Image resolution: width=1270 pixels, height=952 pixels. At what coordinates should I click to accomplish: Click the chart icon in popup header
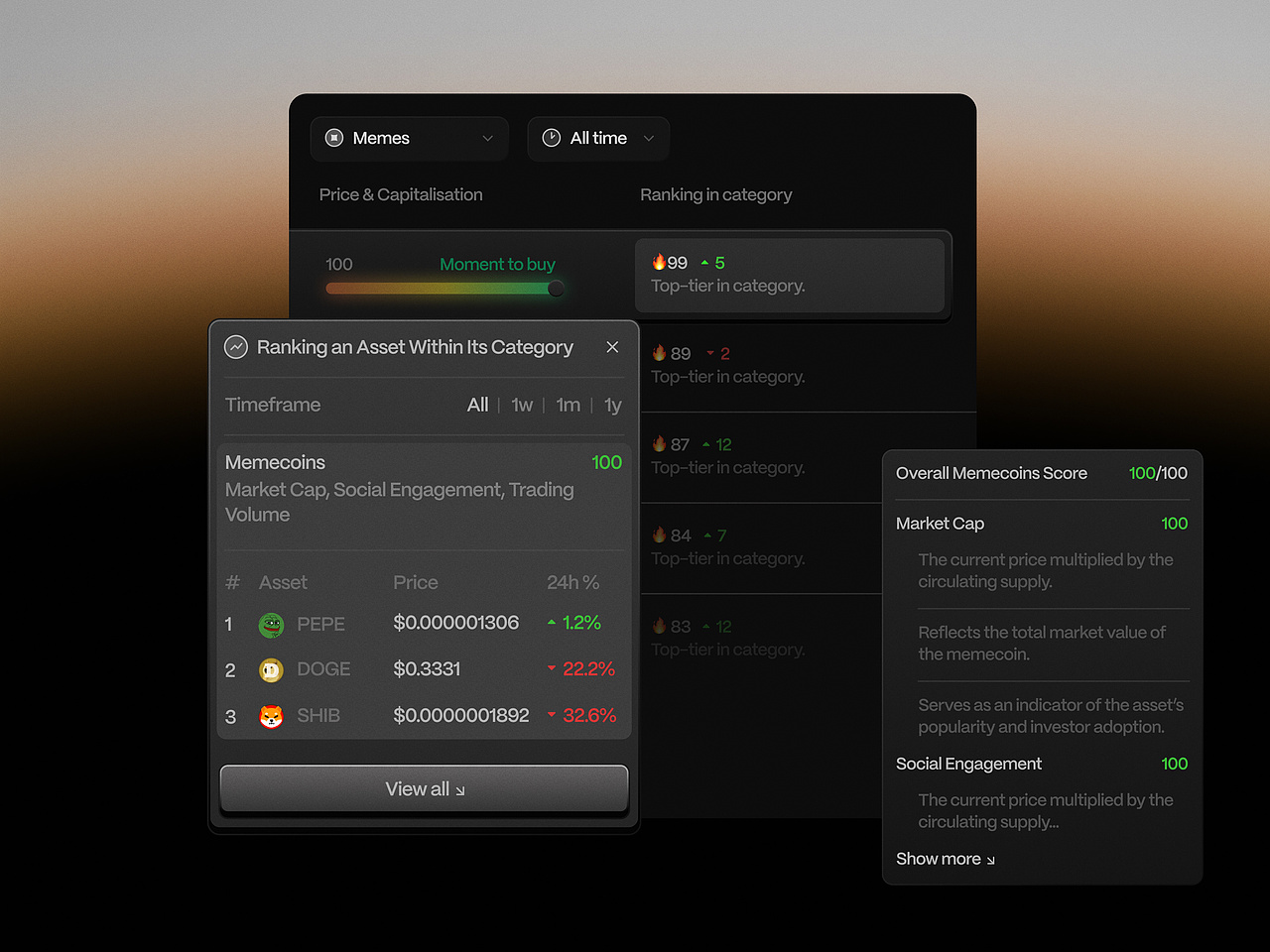236,347
